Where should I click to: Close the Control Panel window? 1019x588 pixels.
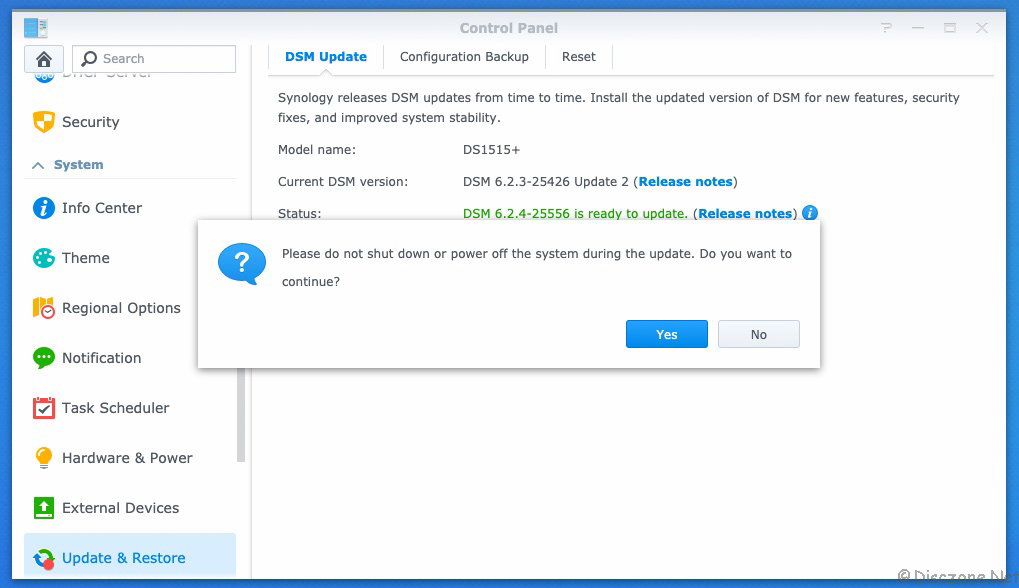pos(982,28)
